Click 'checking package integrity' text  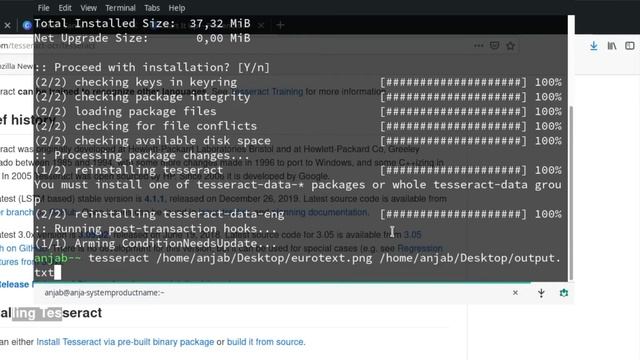162,97
